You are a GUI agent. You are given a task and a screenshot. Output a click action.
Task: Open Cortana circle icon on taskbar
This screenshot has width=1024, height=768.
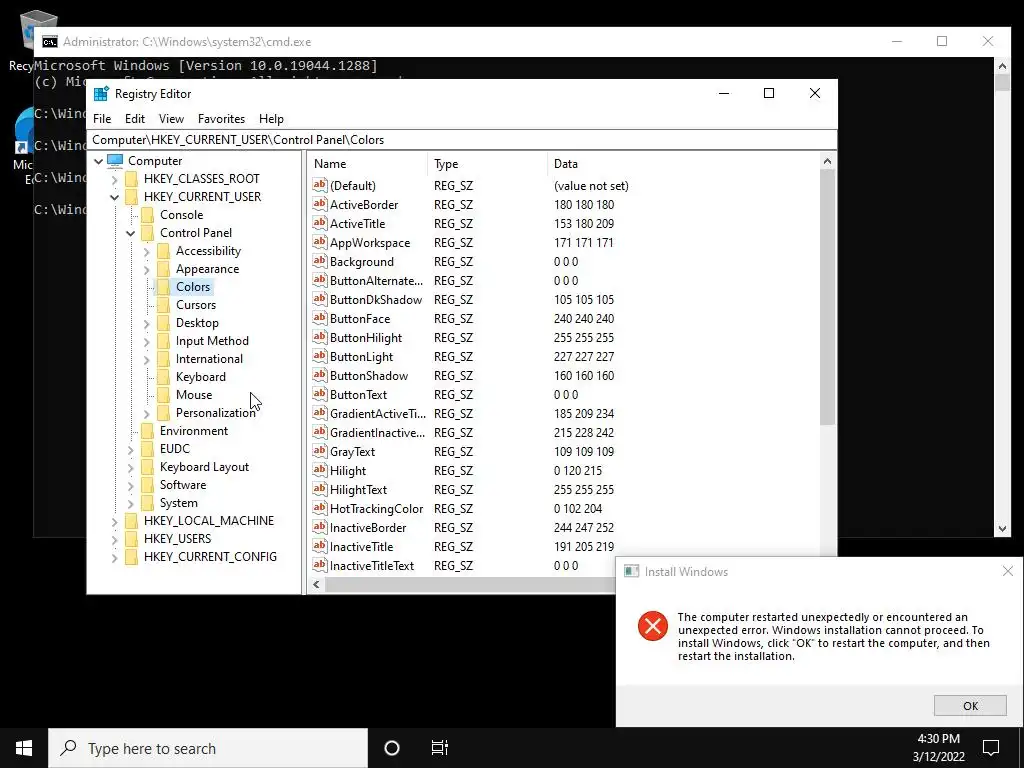392,748
